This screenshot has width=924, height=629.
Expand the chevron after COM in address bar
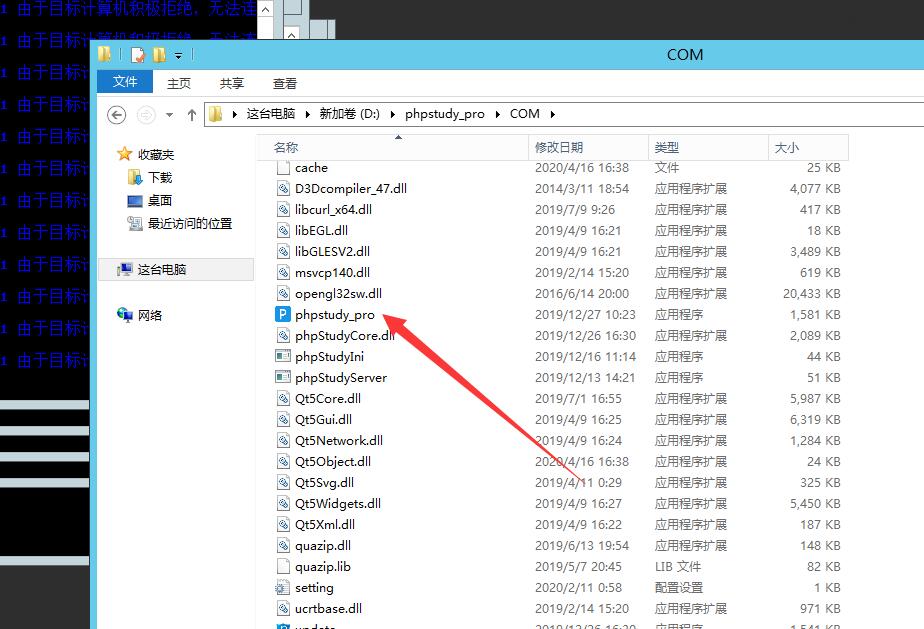click(552, 114)
